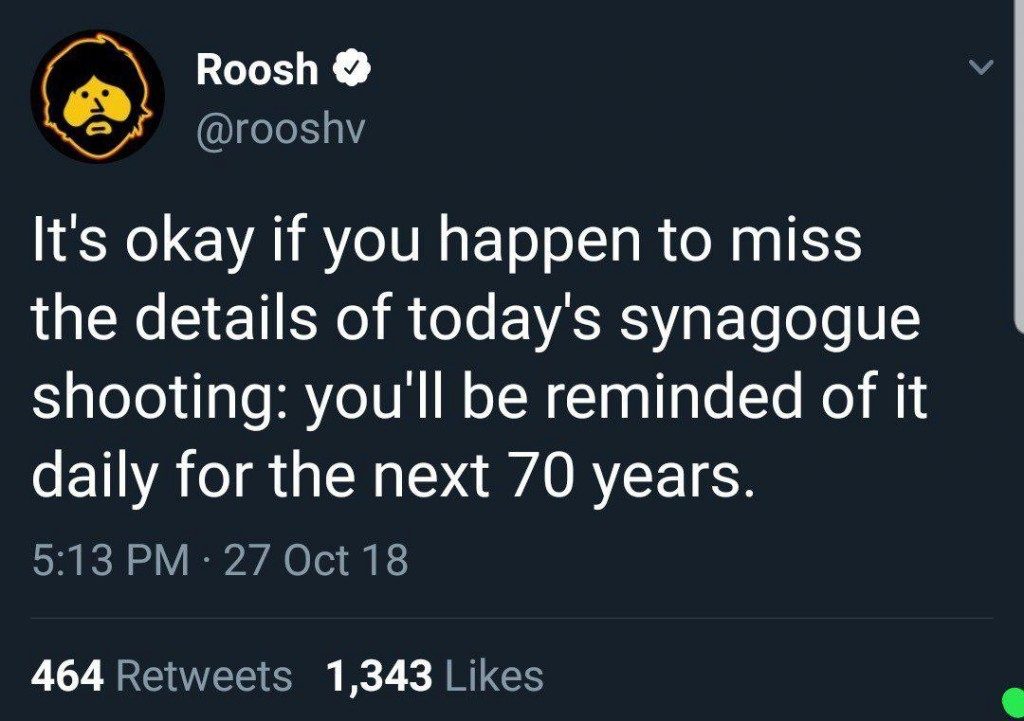
Task: Click the word Retweets label
Action: pos(205,677)
